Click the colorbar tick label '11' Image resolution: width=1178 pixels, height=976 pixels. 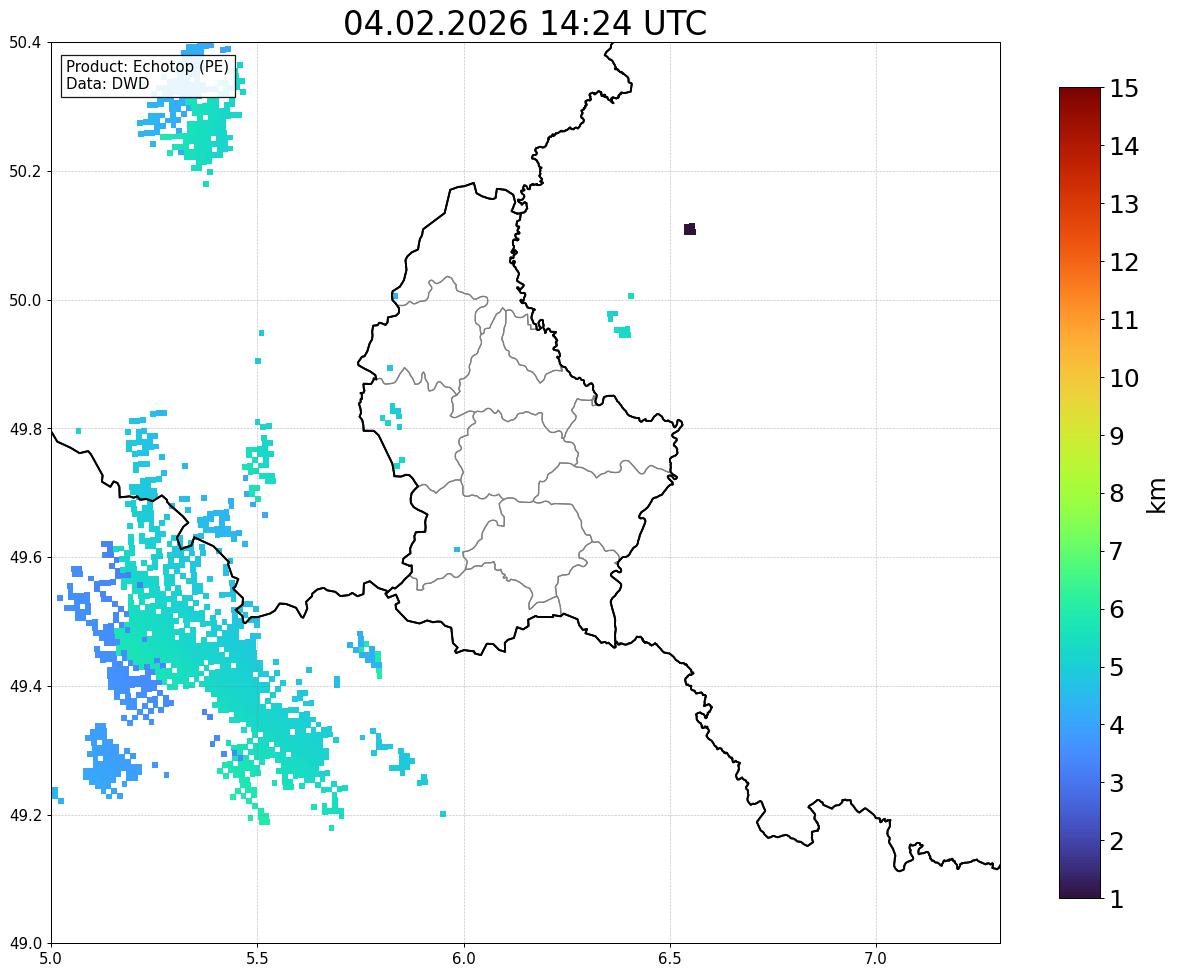click(x=1124, y=320)
